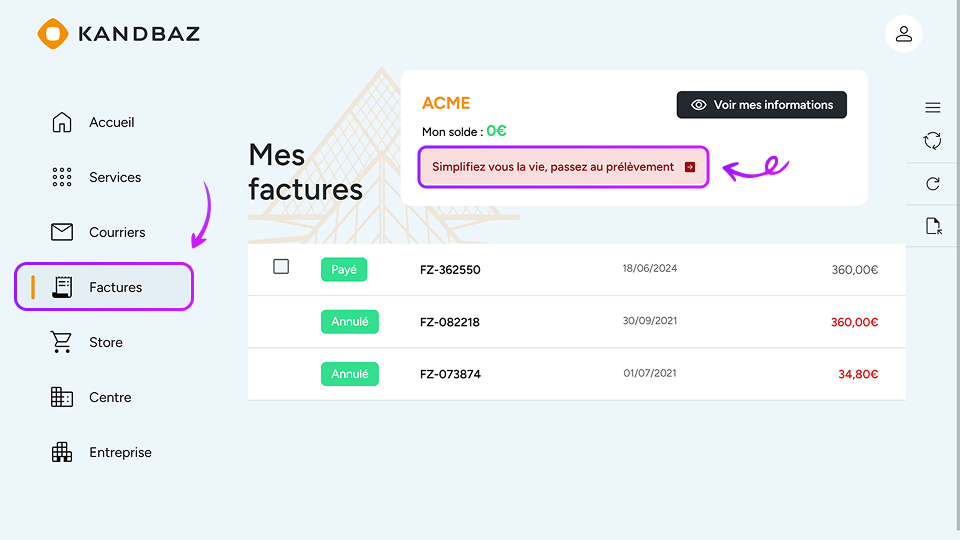Viewport: 960px width, 540px height.
Task: Click the Store shopping cart icon
Action: [62, 342]
